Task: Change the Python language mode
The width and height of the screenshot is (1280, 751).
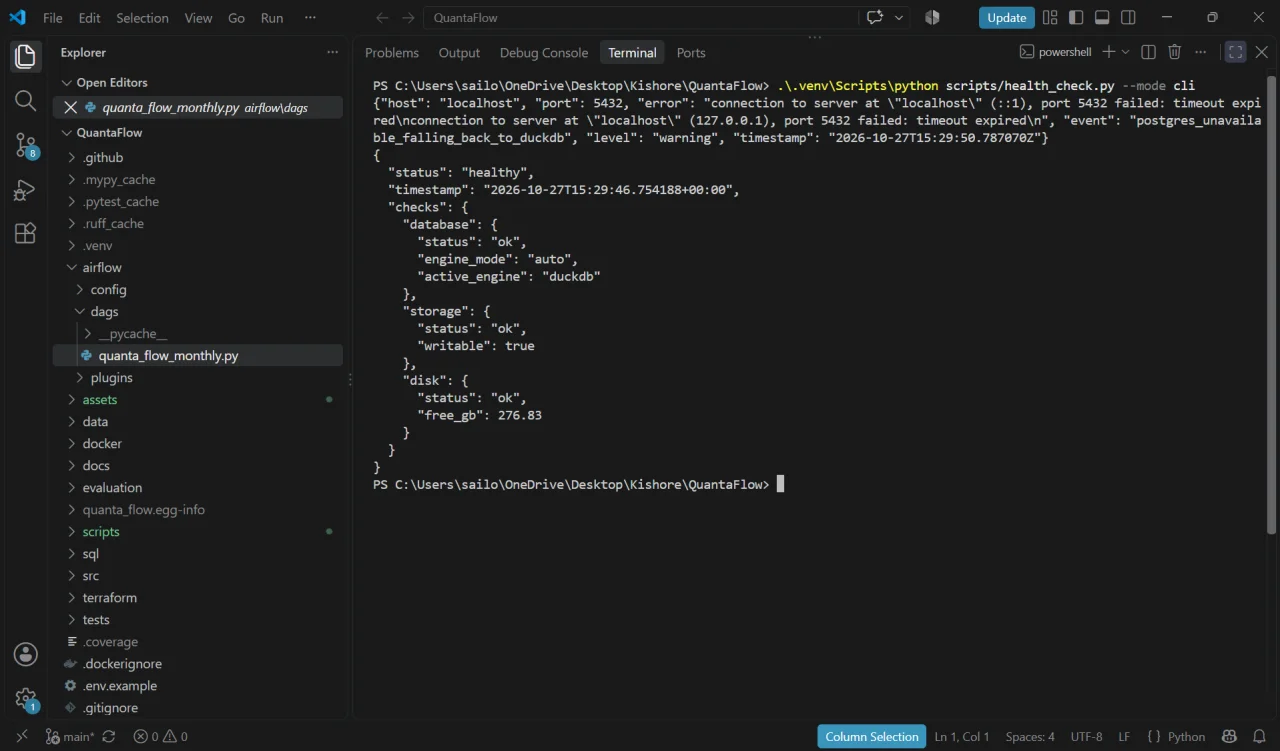Action: [1187, 737]
